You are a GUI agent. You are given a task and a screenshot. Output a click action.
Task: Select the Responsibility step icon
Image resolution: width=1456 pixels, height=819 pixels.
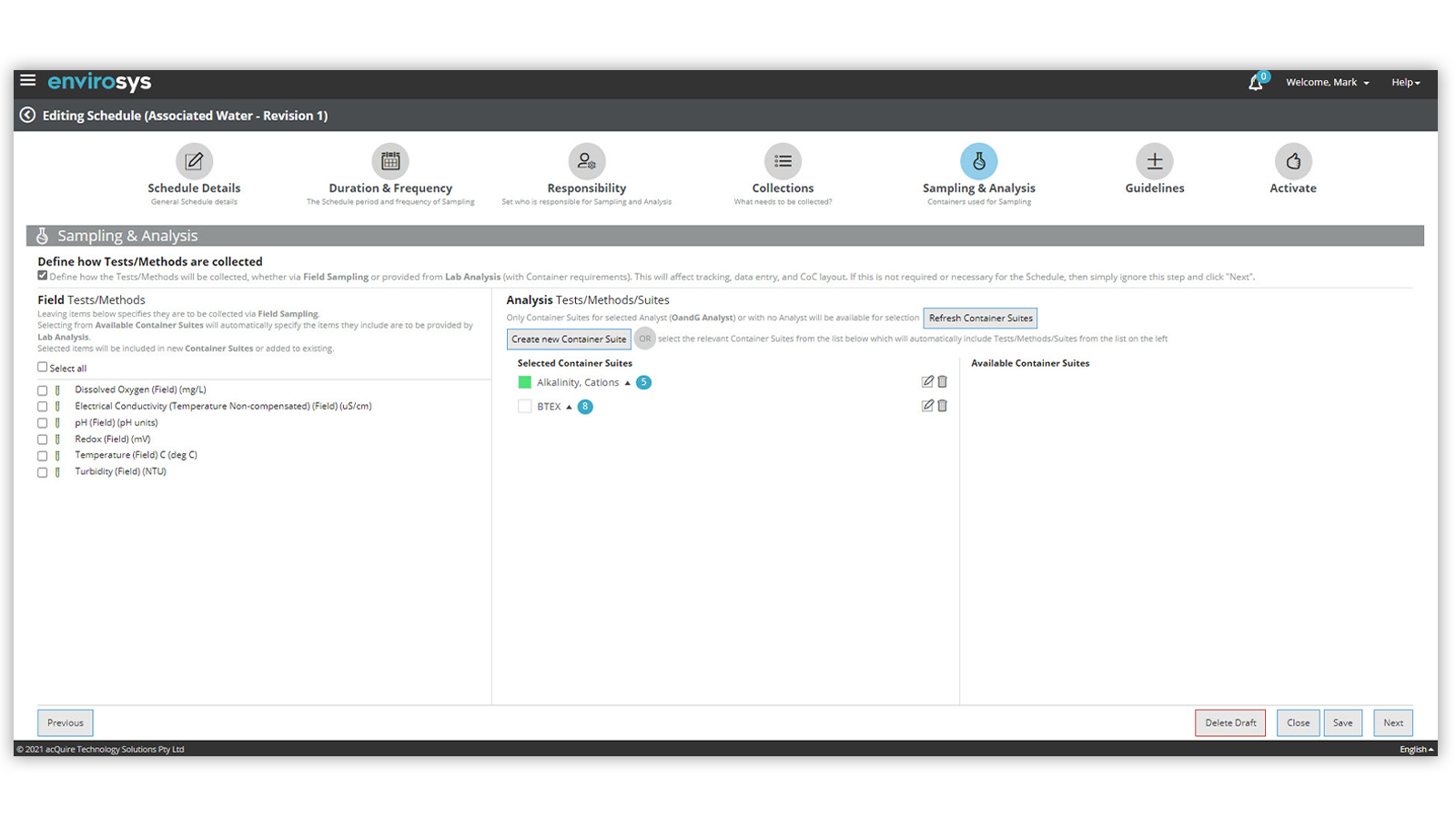coord(586,162)
